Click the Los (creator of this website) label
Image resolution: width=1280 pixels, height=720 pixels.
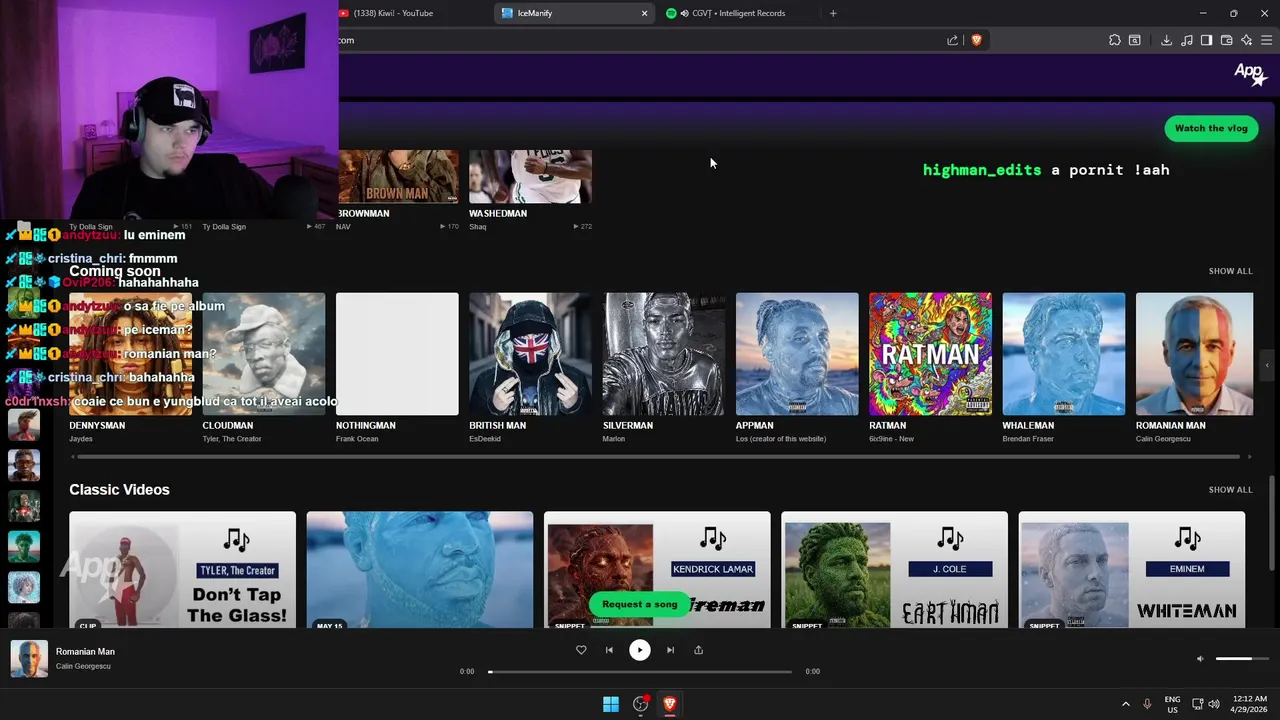point(781,439)
